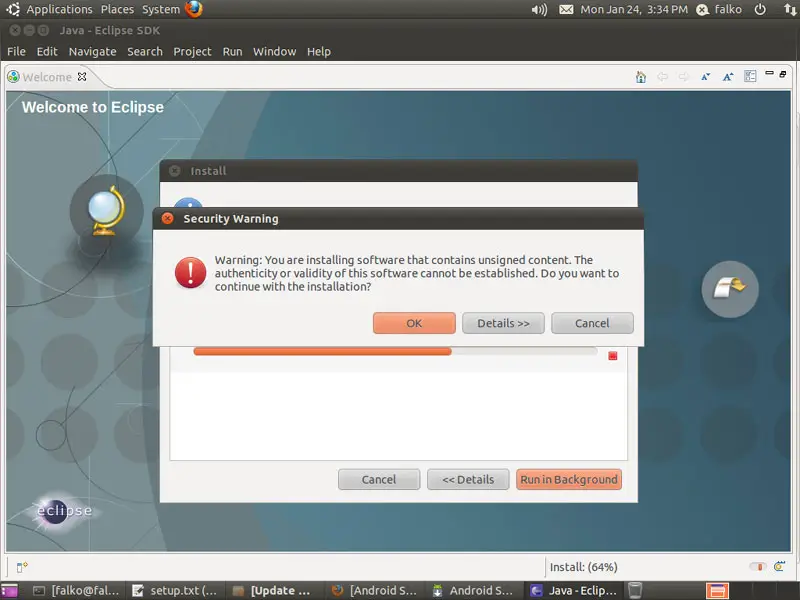The width and height of the screenshot is (800, 600).
Task: Click Cancel in the Security Warning dialog
Action: pos(592,323)
